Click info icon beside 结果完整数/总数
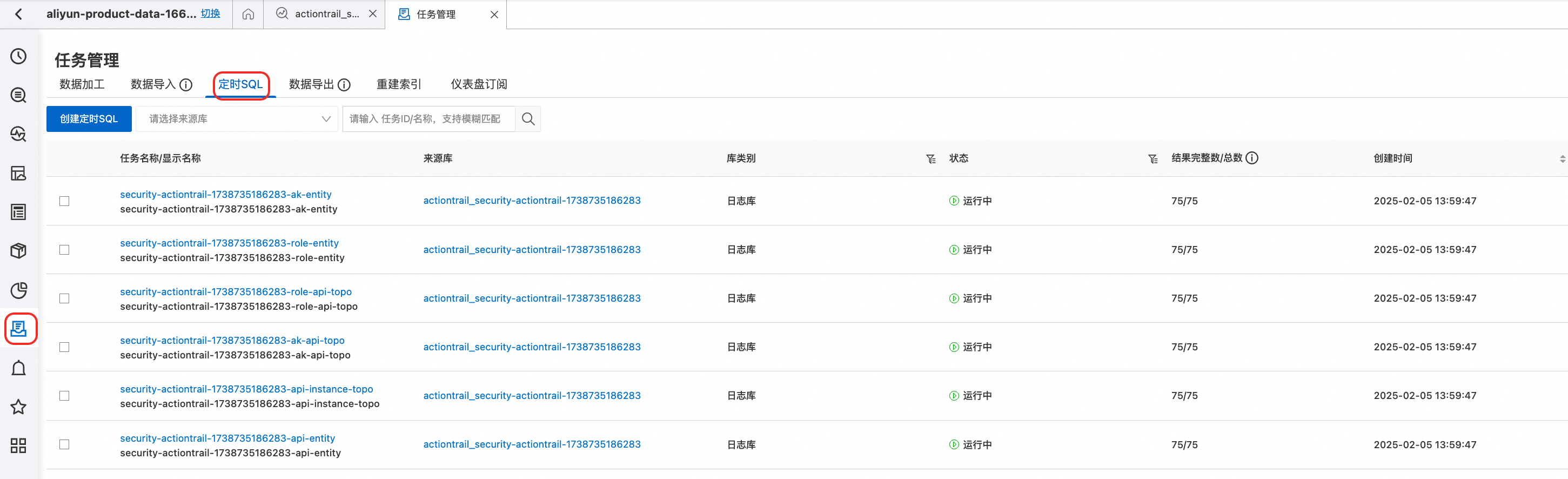The height and width of the screenshot is (479, 1568). [1252, 158]
